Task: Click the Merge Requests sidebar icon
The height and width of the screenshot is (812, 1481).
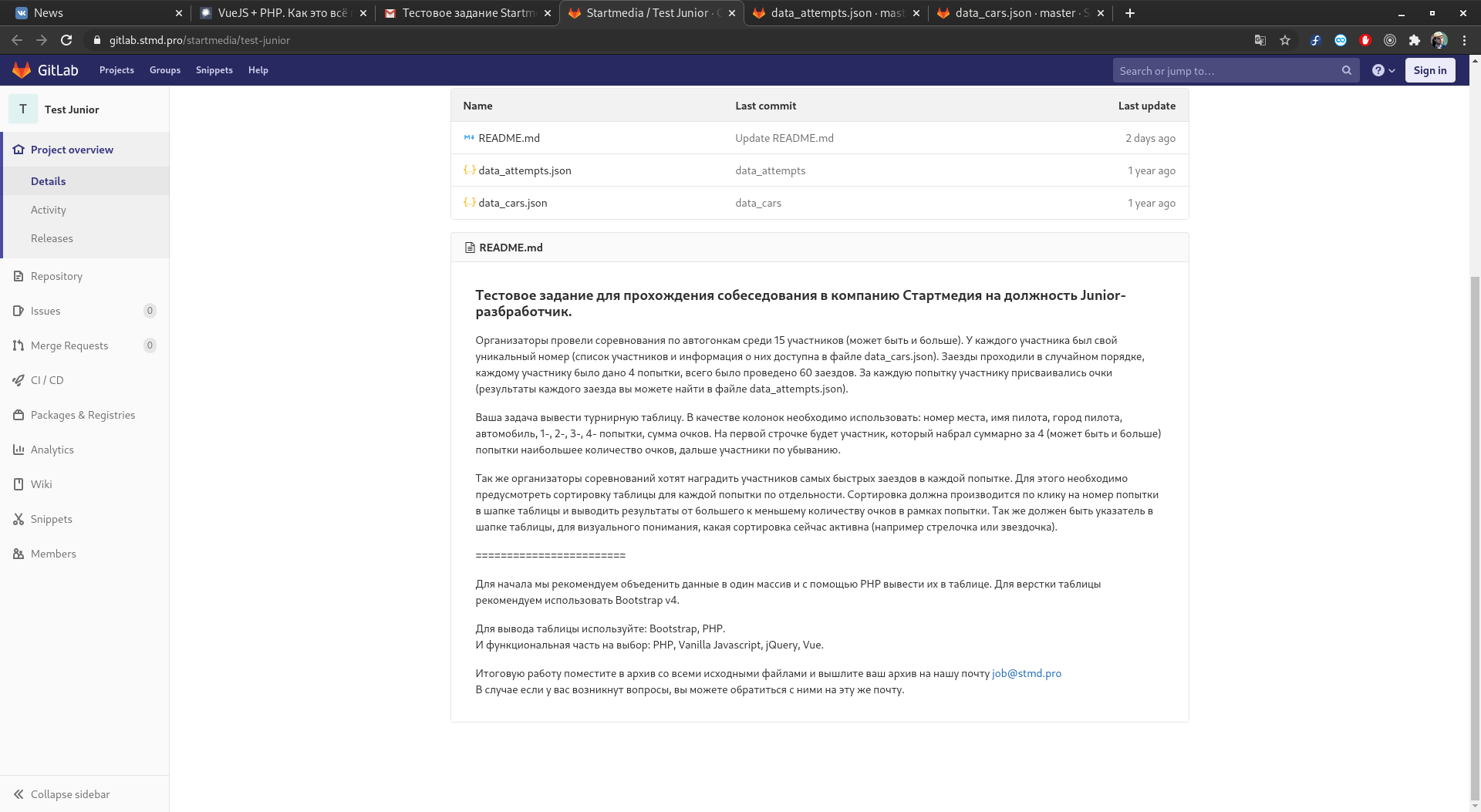Action: [19, 345]
